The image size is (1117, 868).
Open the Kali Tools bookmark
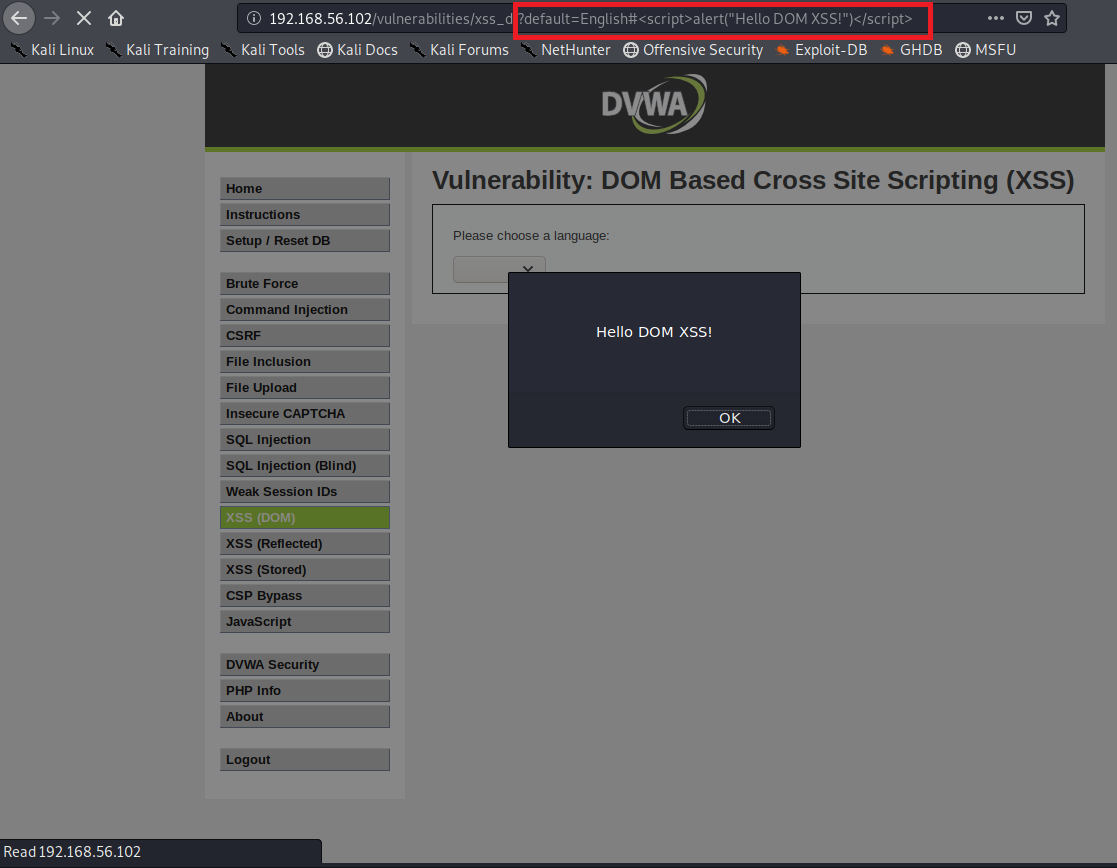point(262,50)
